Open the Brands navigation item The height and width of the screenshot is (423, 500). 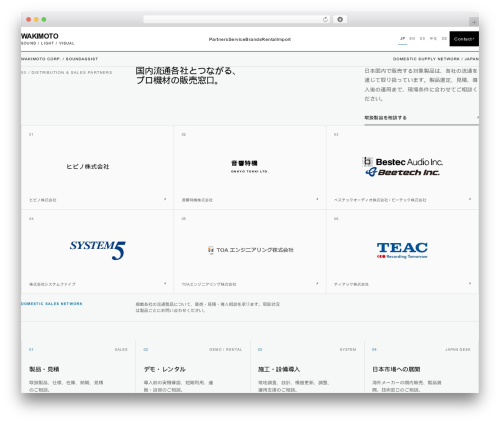pyautogui.click(x=254, y=39)
